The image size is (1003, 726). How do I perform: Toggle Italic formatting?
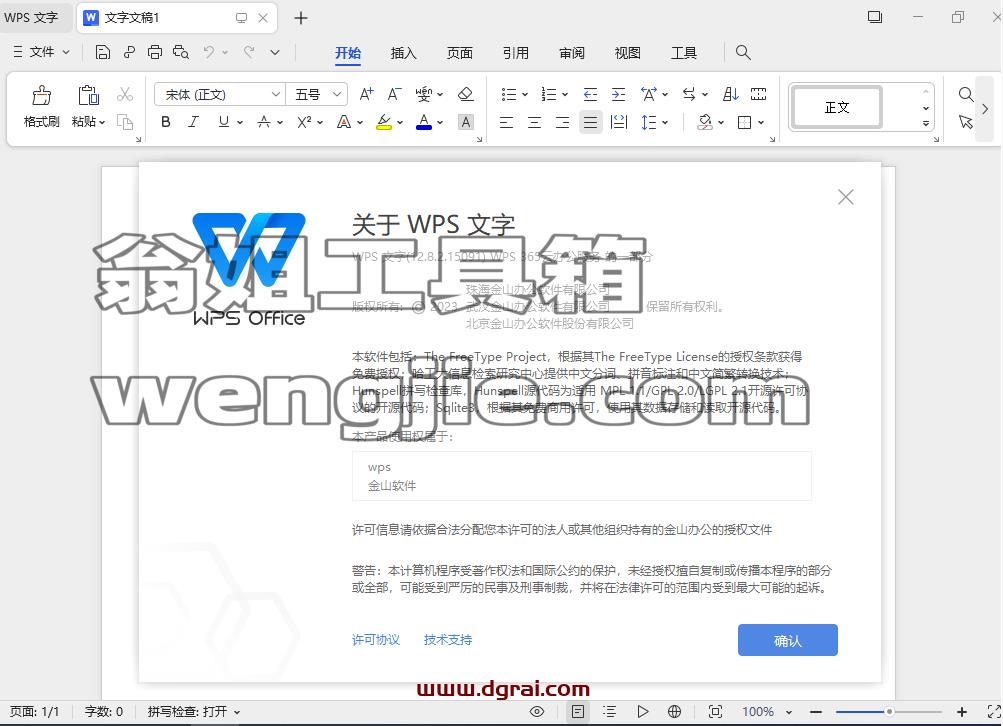tap(193, 122)
